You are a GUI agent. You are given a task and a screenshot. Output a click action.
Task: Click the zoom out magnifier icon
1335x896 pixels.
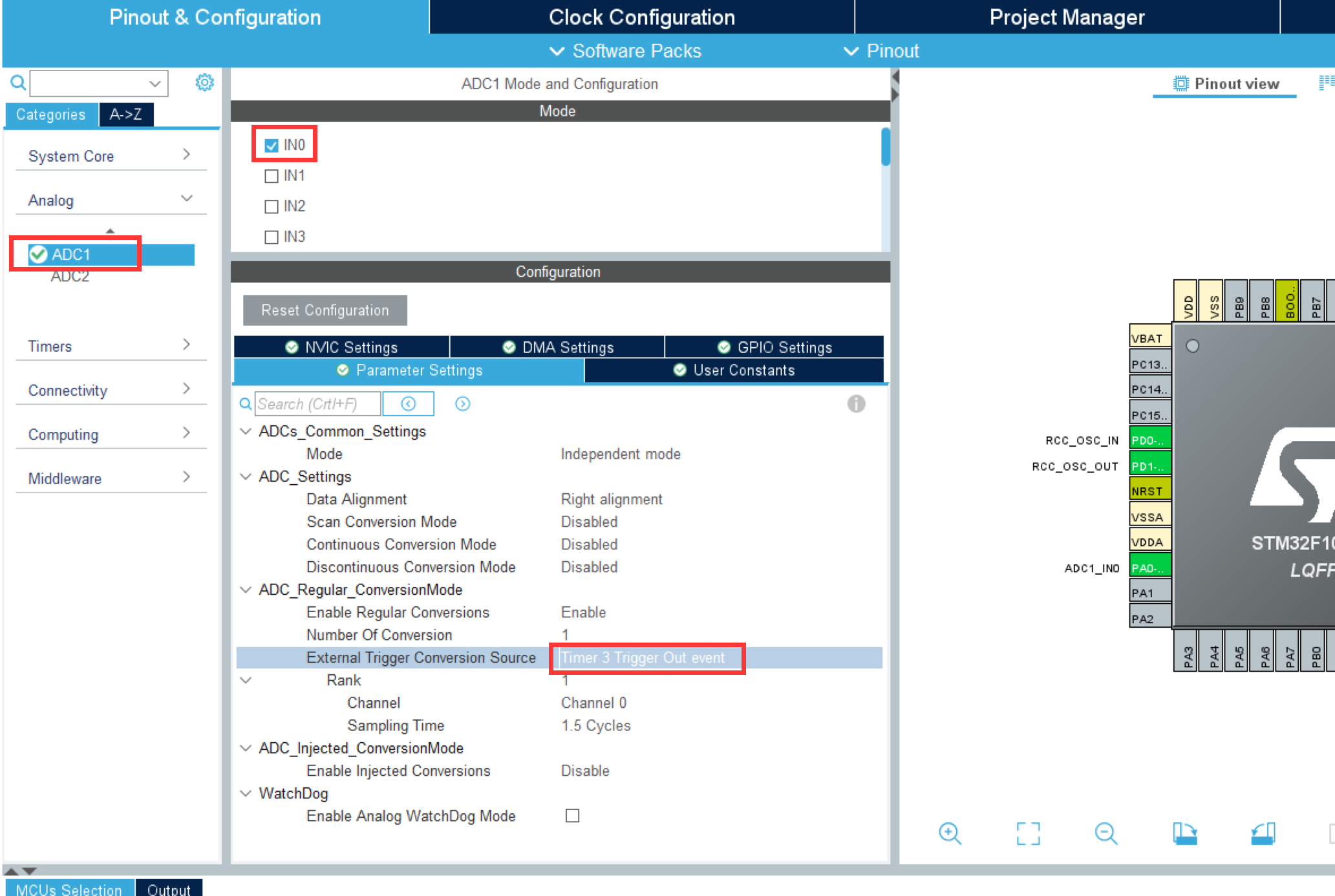point(1105,833)
